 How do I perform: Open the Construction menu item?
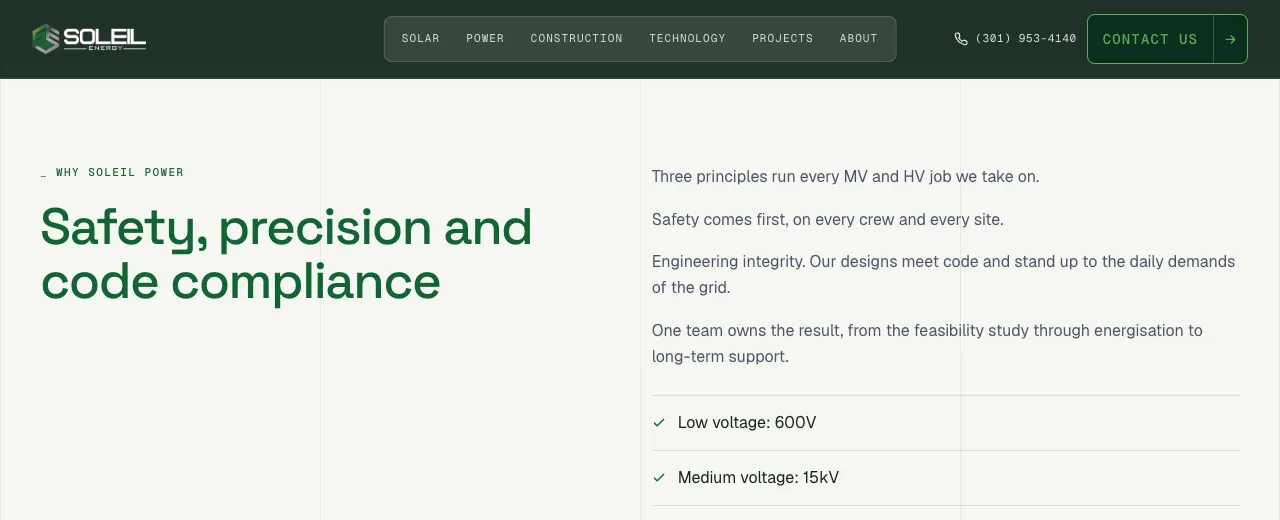click(x=577, y=39)
